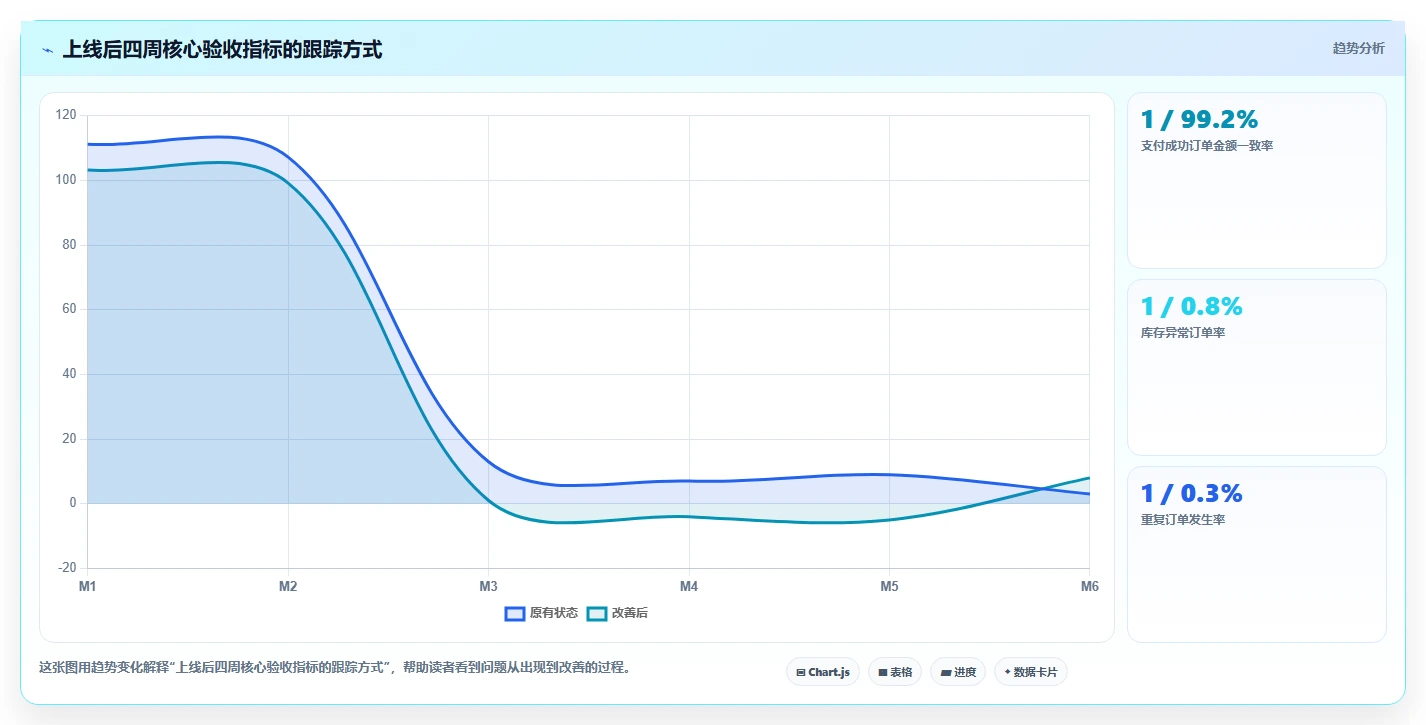Click the M2 axis label

point(288,587)
